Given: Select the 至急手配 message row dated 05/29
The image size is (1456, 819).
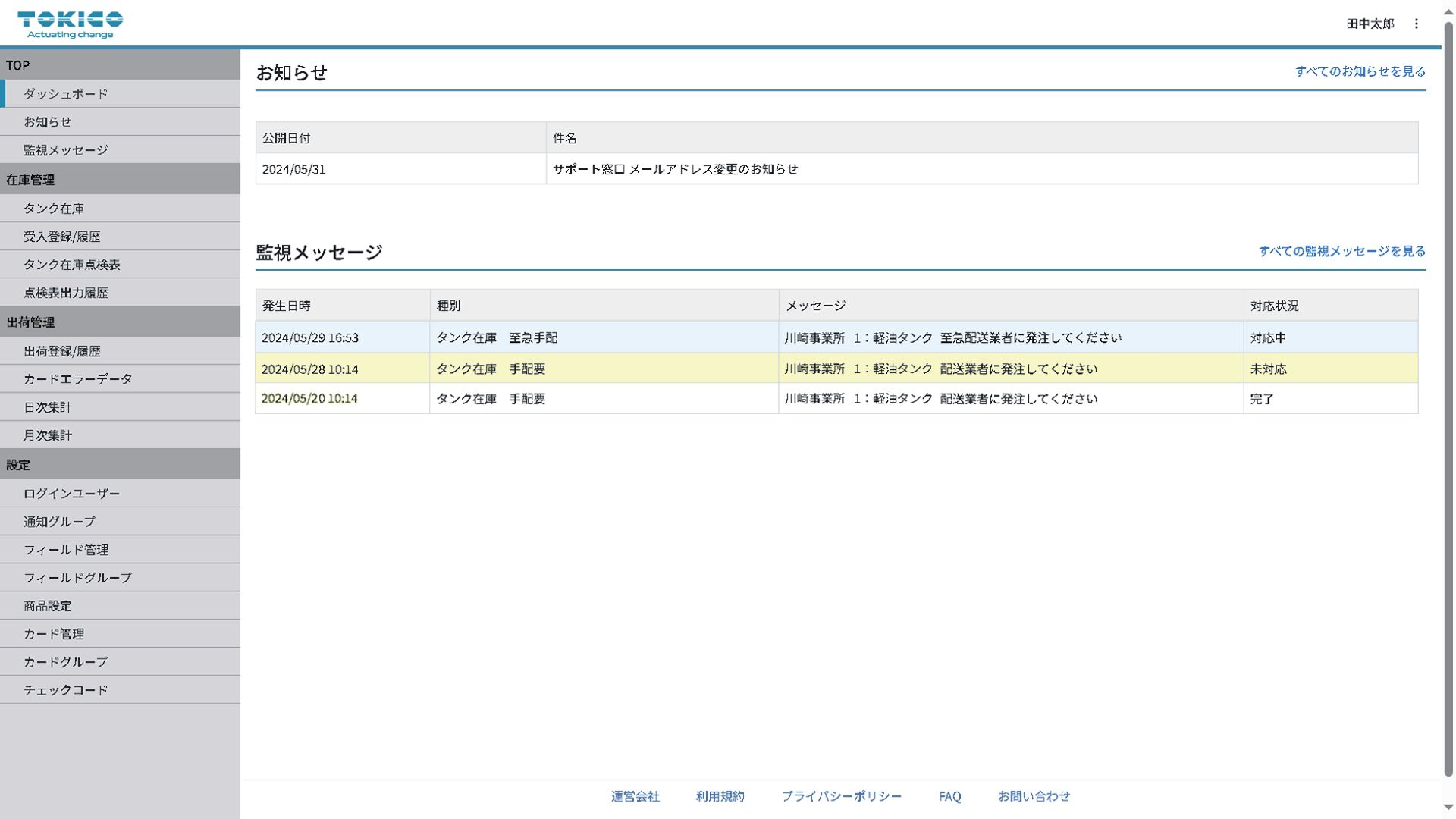Looking at the screenshot, I should (836, 337).
